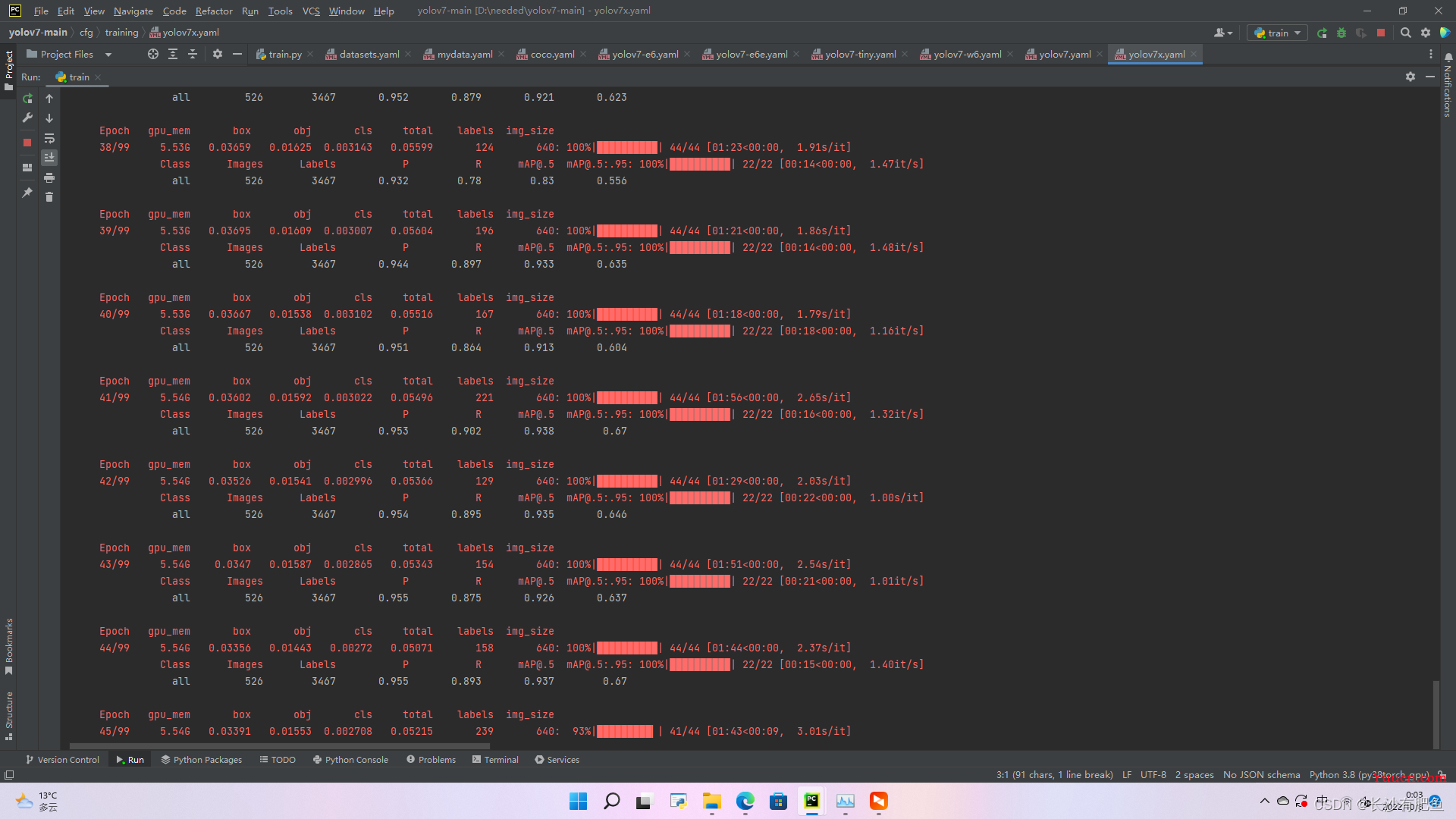The height and width of the screenshot is (819, 1456).
Task: Toggle the Python Packages panel
Action: [200, 759]
